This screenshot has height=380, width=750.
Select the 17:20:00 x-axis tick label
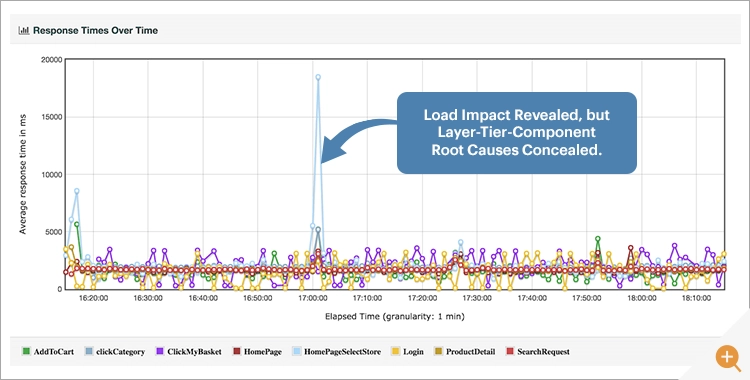pos(422,298)
